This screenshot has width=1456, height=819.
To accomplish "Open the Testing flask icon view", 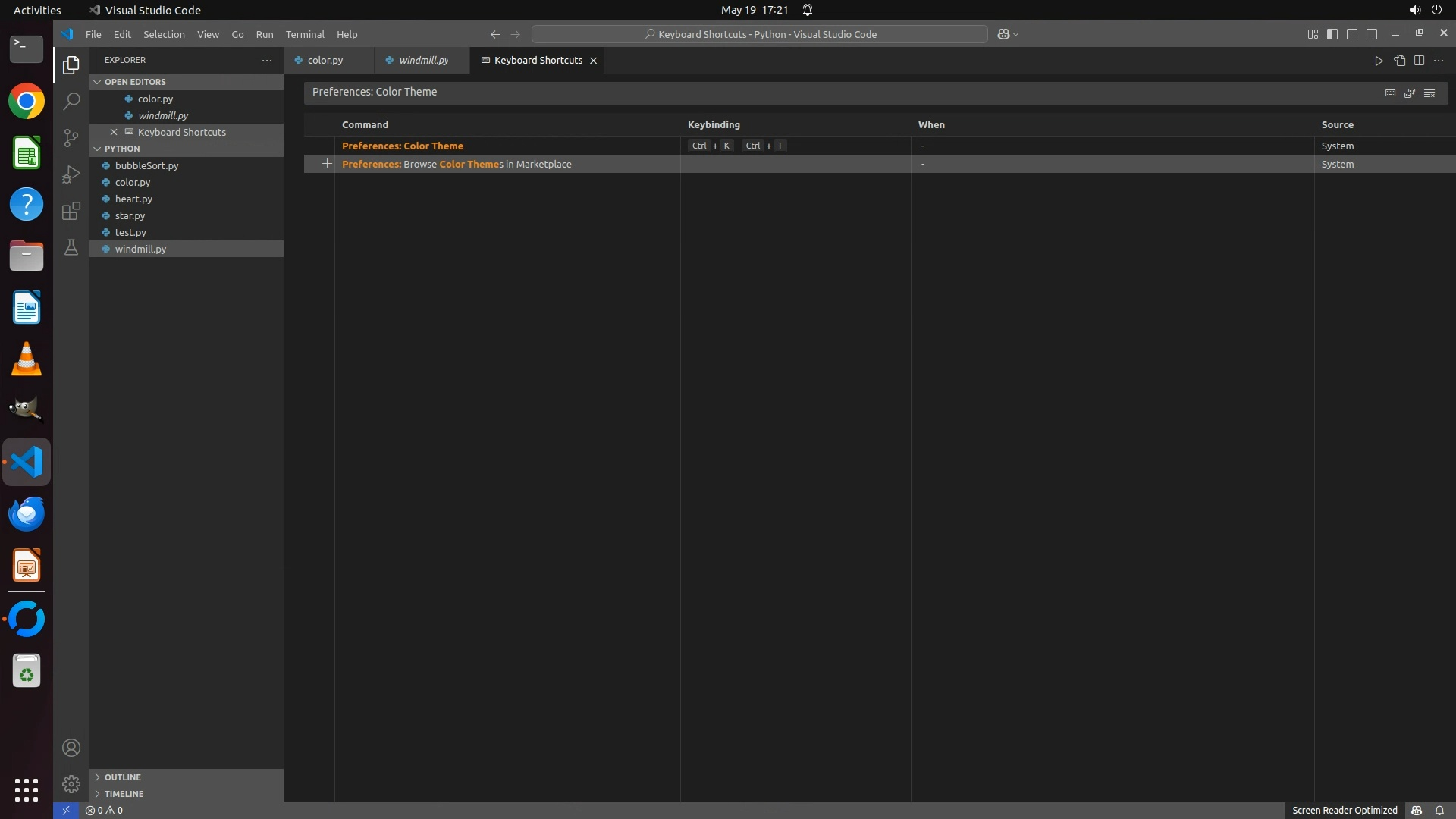I will [x=71, y=247].
